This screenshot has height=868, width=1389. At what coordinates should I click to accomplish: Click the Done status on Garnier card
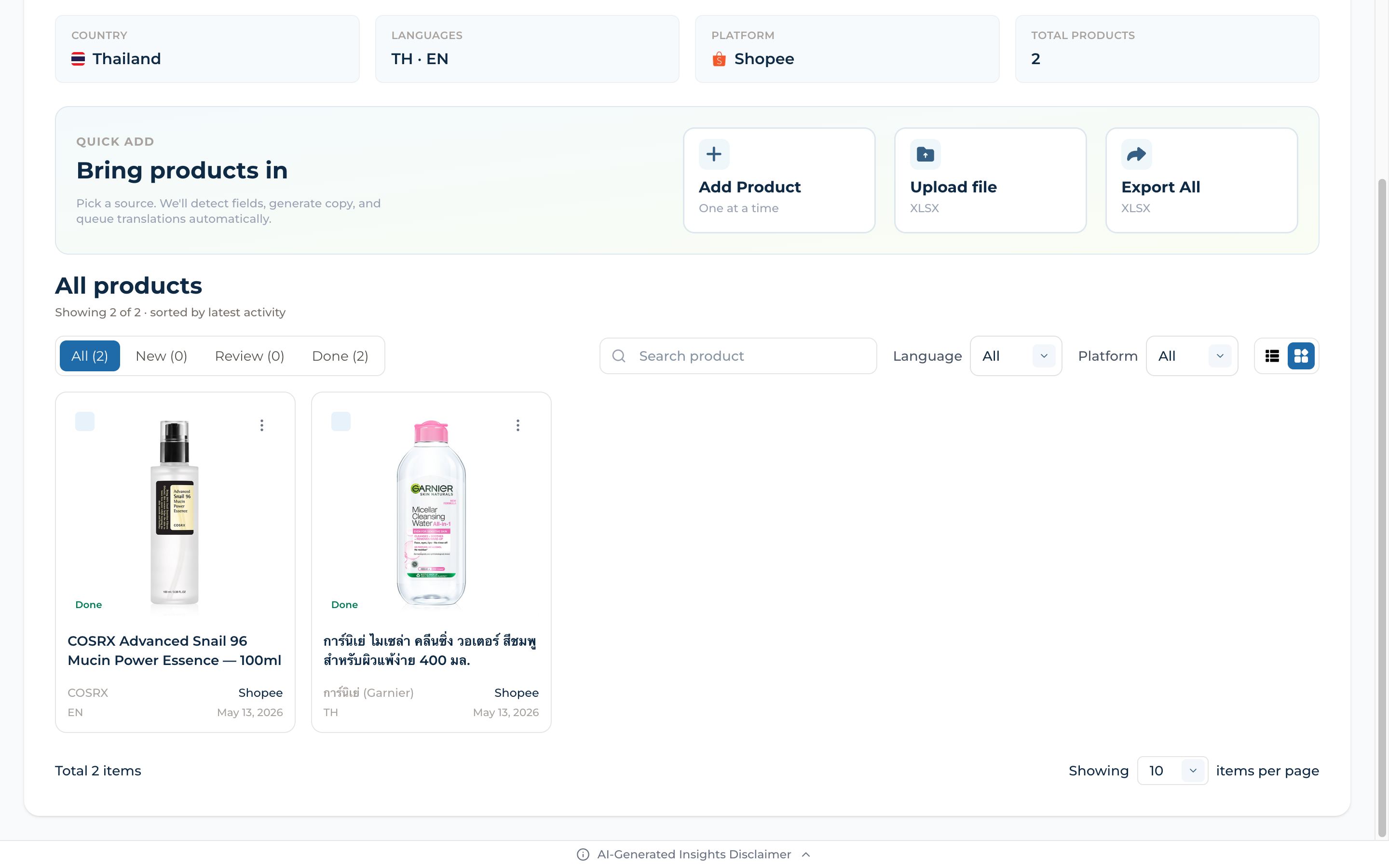[x=344, y=605]
